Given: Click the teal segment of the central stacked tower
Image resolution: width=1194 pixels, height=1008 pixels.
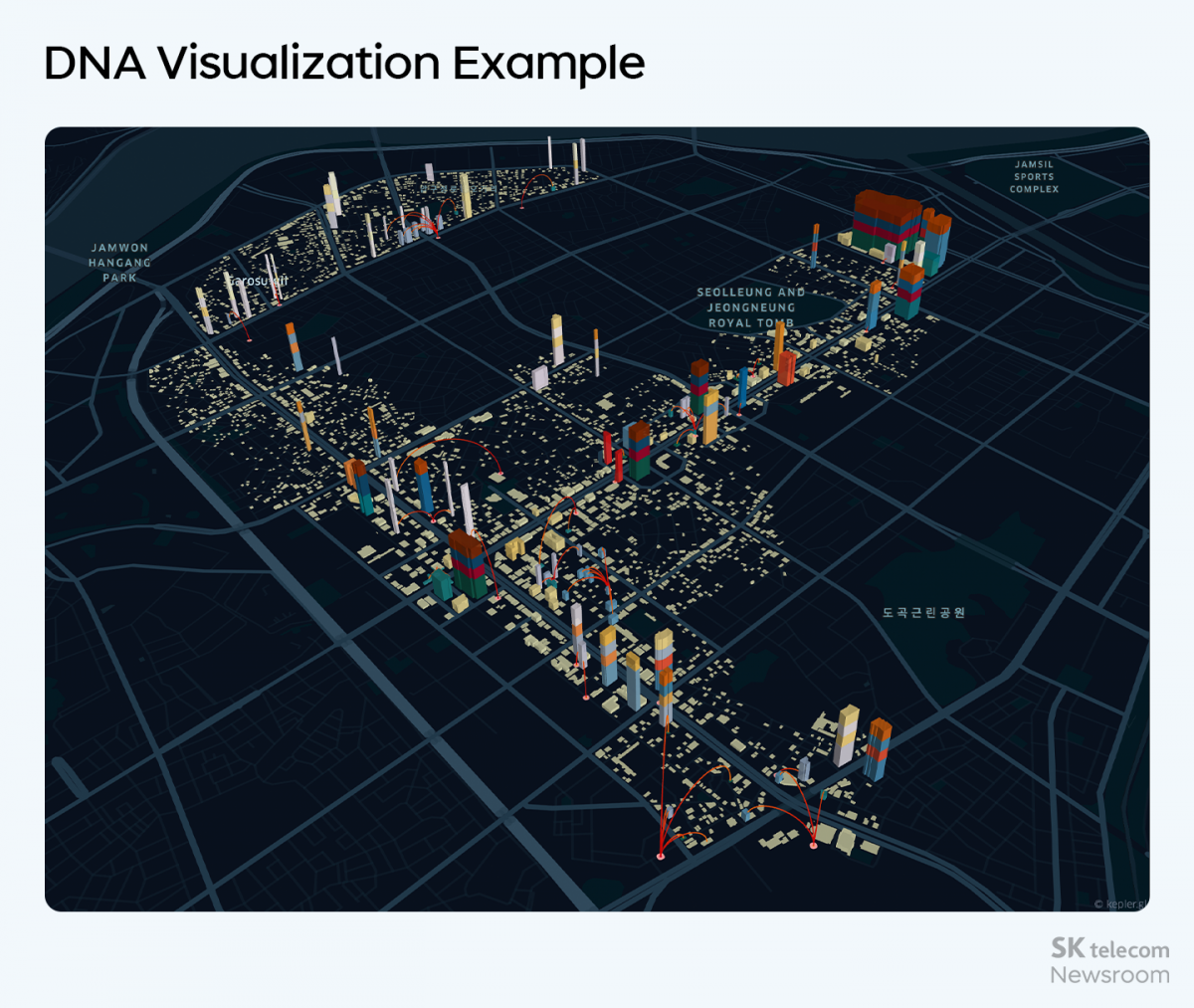Looking at the screenshot, I should 637,468.
